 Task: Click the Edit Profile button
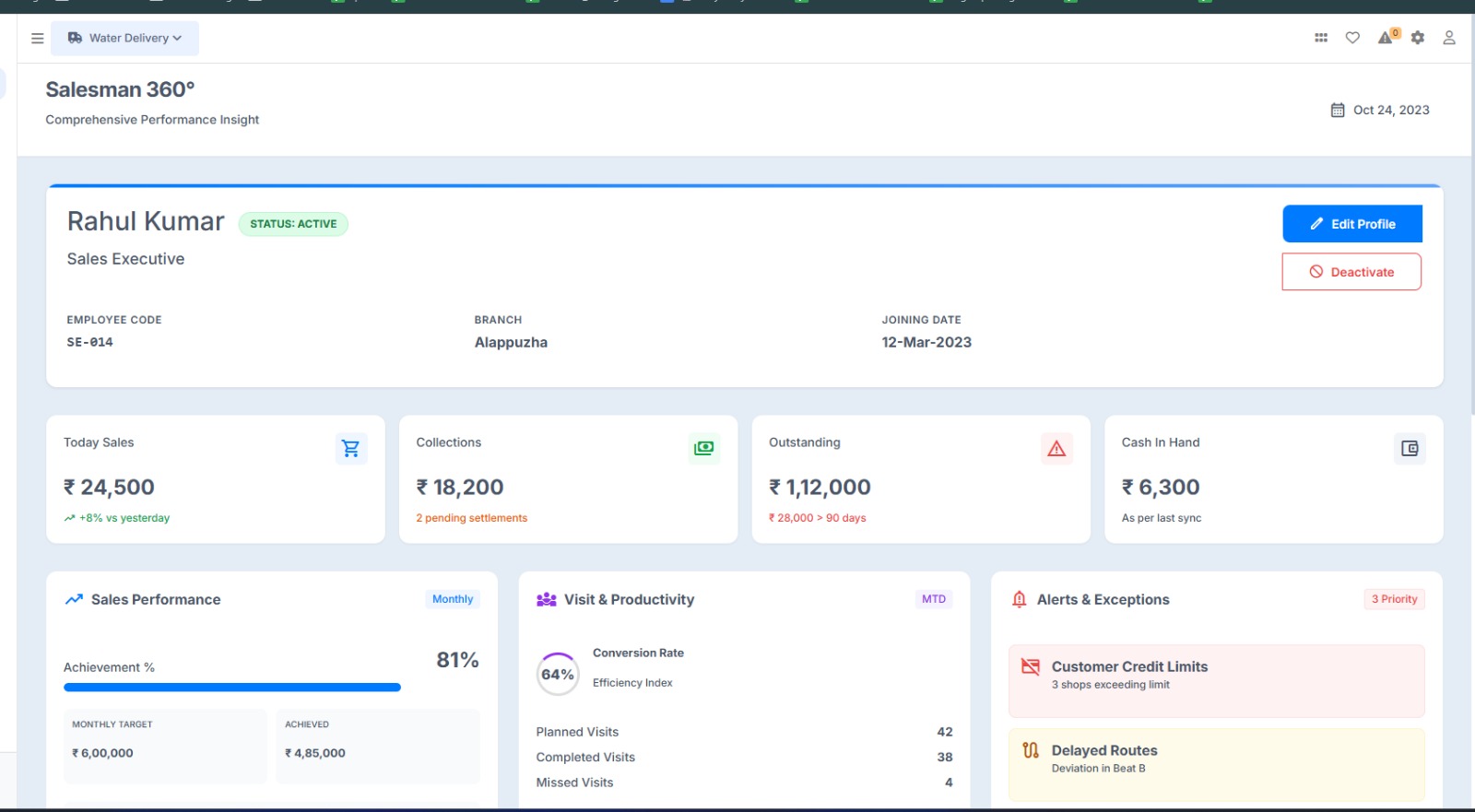(x=1351, y=224)
